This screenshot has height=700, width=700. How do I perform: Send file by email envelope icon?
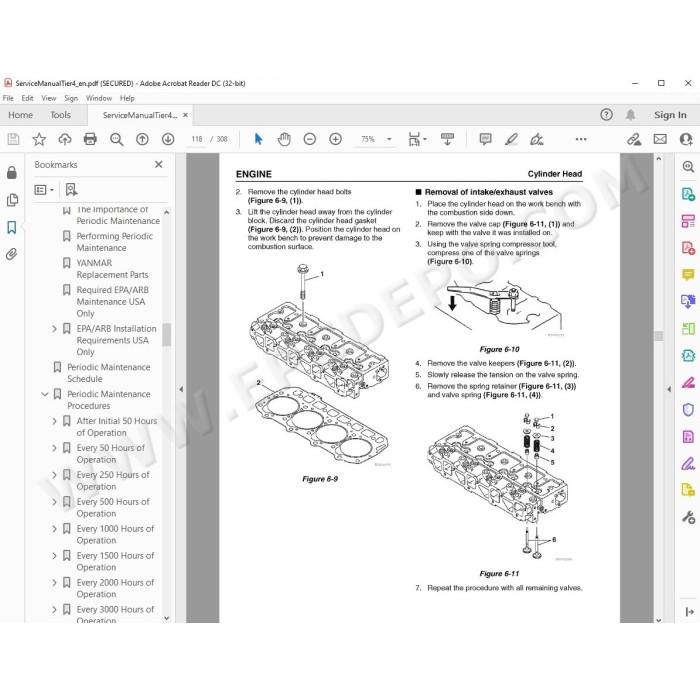click(x=660, y=139)
